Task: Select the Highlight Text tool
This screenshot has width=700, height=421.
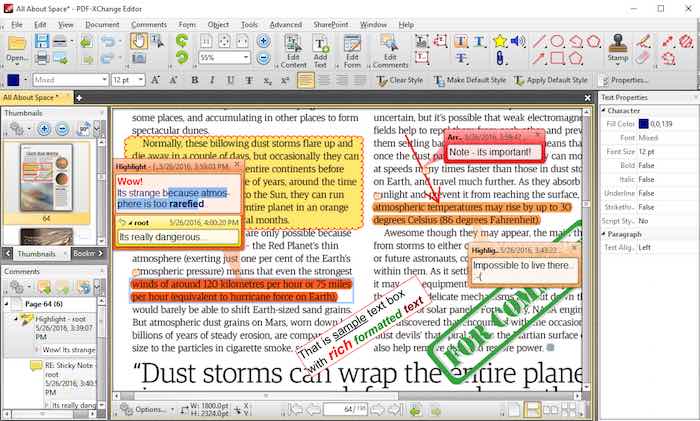Action: (461, 42)
